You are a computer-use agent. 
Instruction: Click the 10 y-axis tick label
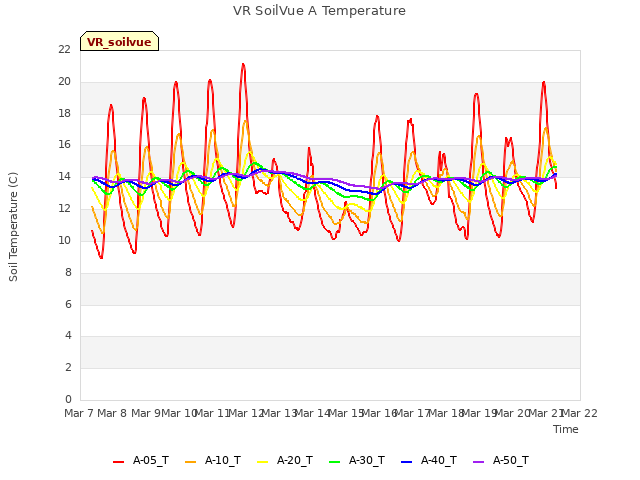tap(64, 240)
